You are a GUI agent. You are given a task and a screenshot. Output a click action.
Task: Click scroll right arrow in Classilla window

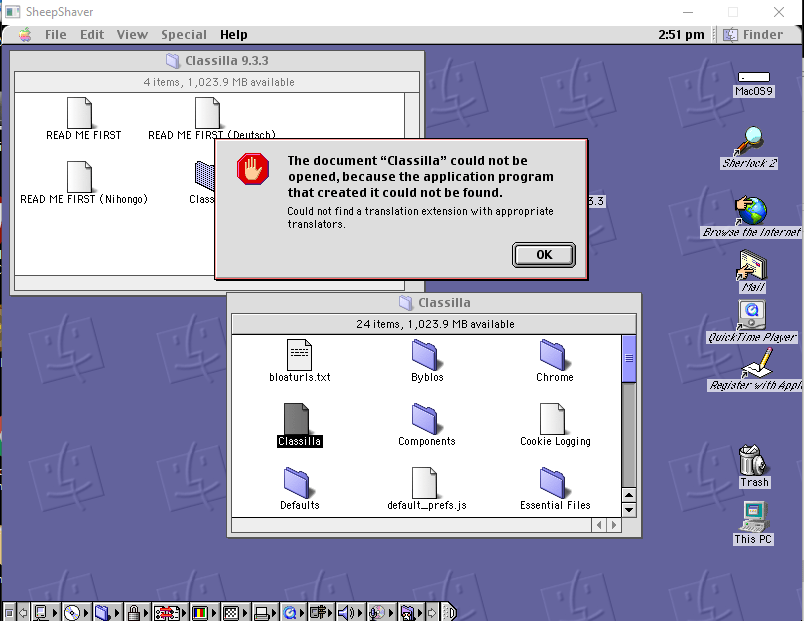tap(613, 525)
